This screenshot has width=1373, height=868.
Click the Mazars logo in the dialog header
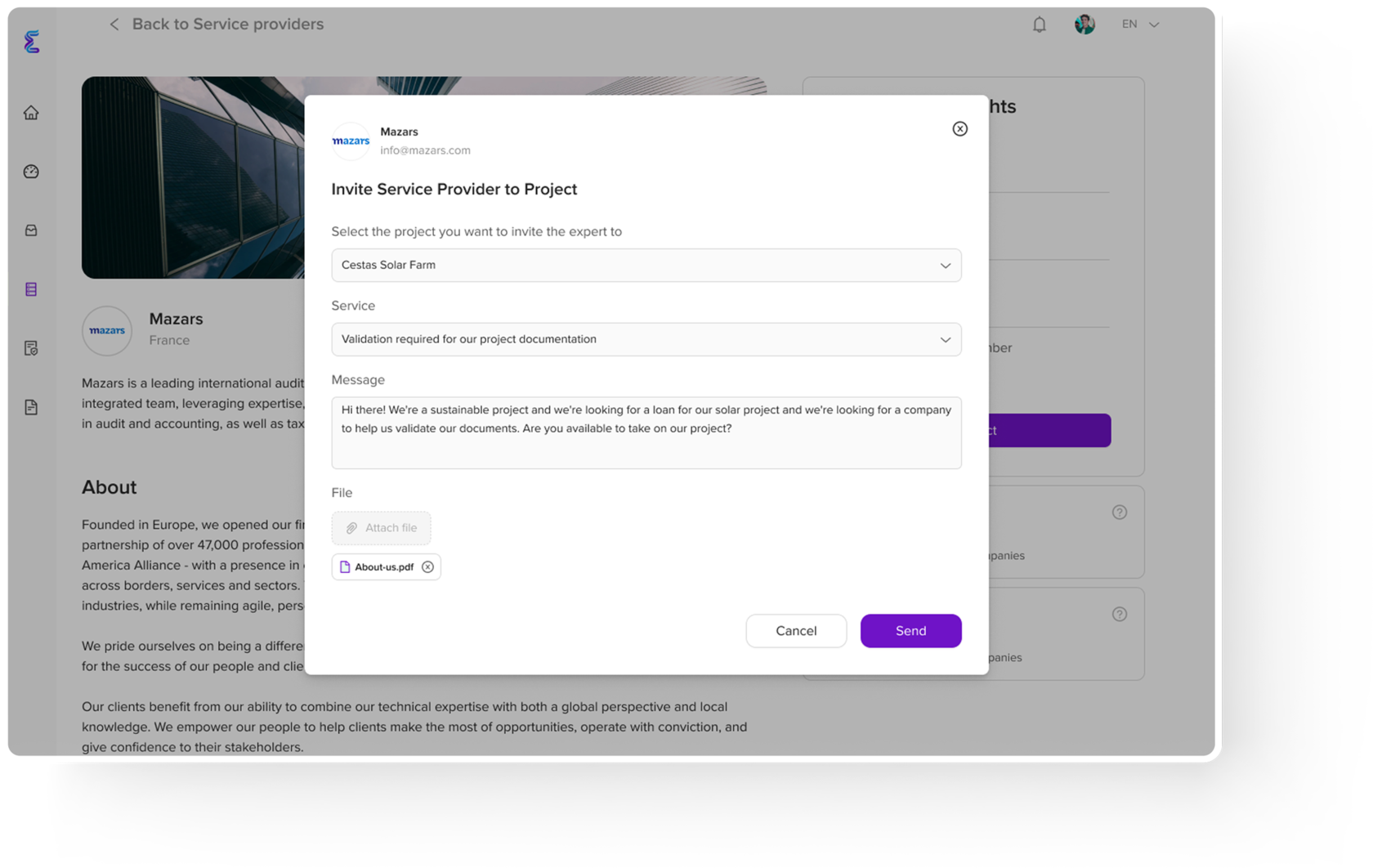tap(351, 141)
